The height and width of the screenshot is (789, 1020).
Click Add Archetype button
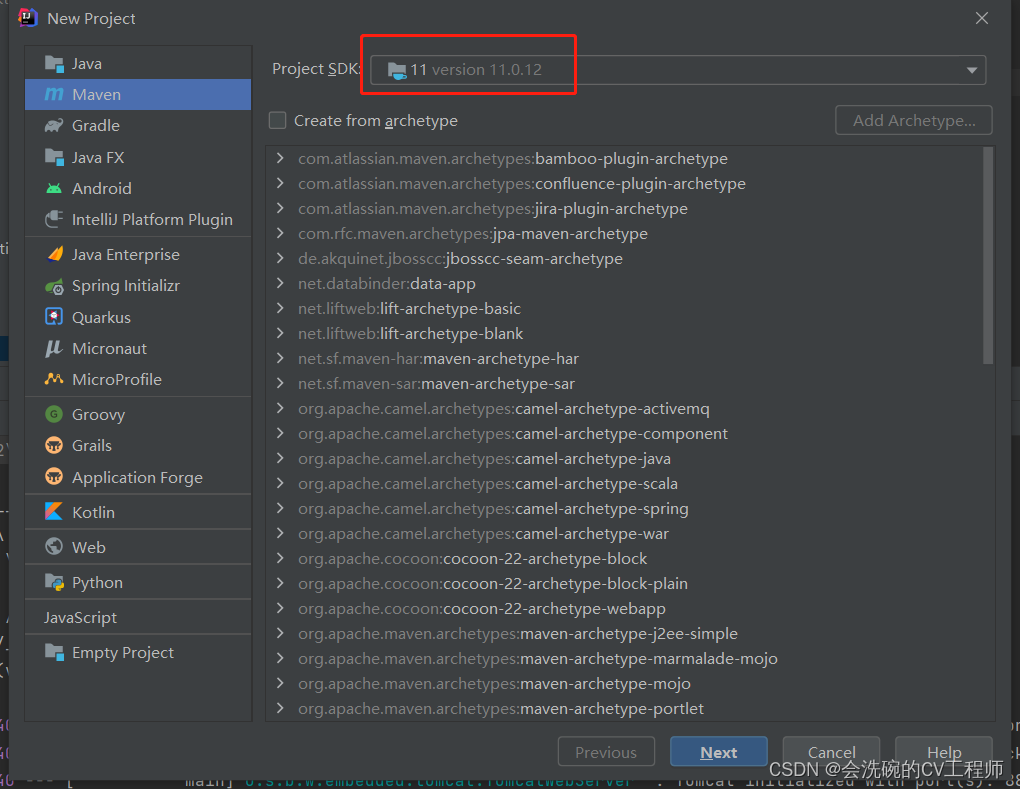914,120
